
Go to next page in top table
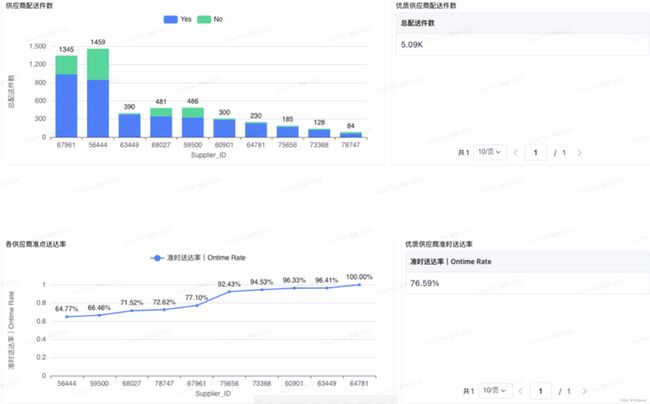(579, 152)
